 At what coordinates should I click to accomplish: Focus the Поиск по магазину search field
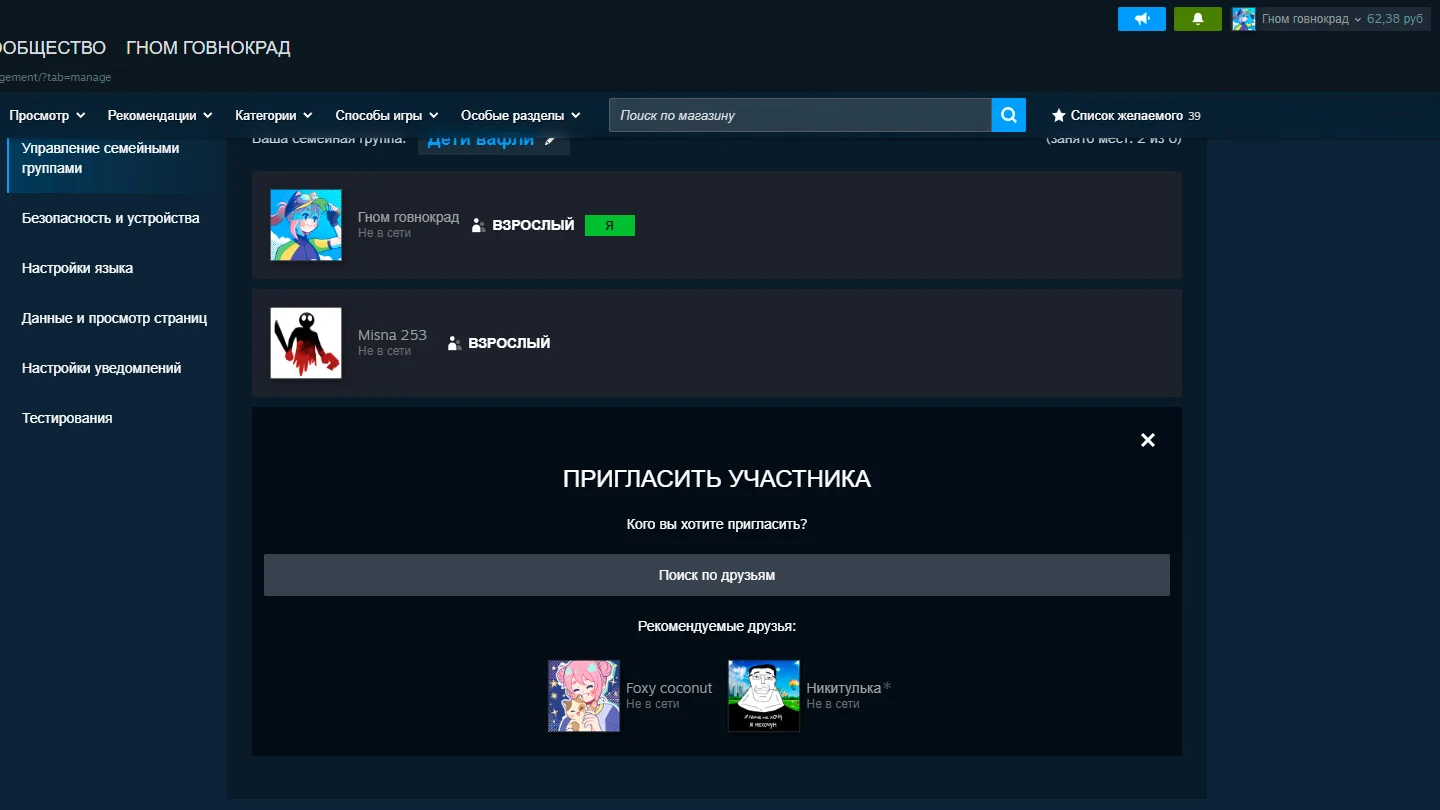[x=800, y=115]
